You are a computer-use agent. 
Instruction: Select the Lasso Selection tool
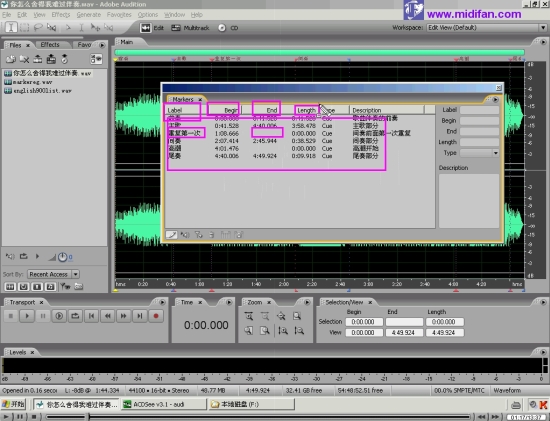tap(38, 27)
